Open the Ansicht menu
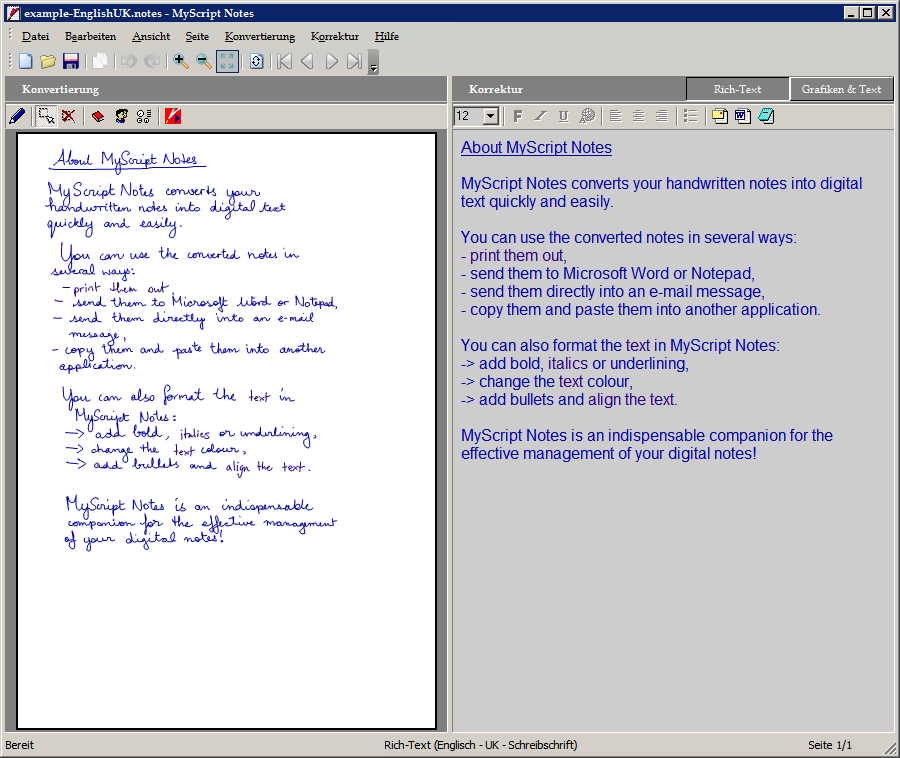900x758 pixels. click(151, 36)
